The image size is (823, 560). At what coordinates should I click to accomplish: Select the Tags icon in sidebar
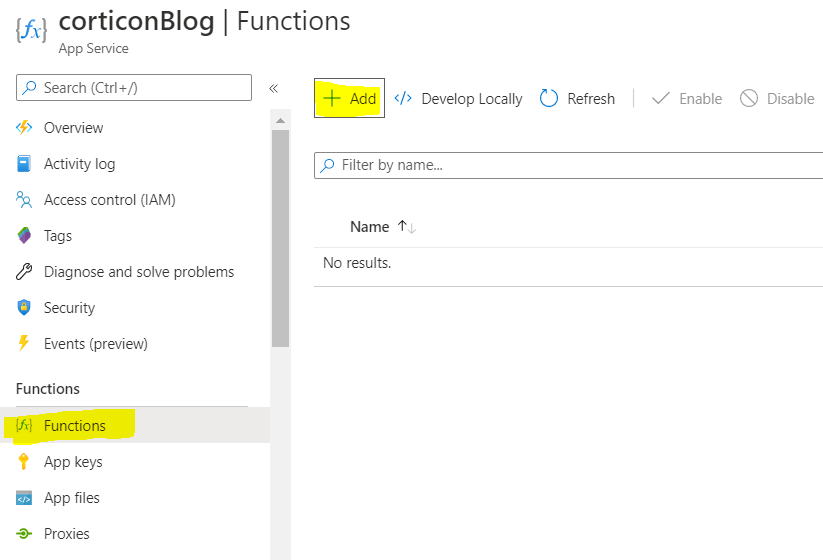click(25, 236)
